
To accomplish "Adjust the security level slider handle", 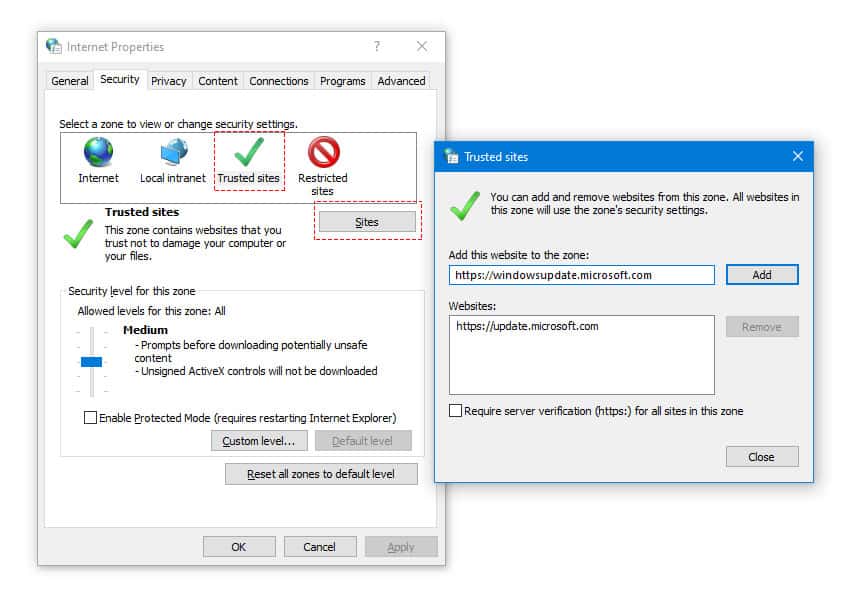I will coord(91,362).
